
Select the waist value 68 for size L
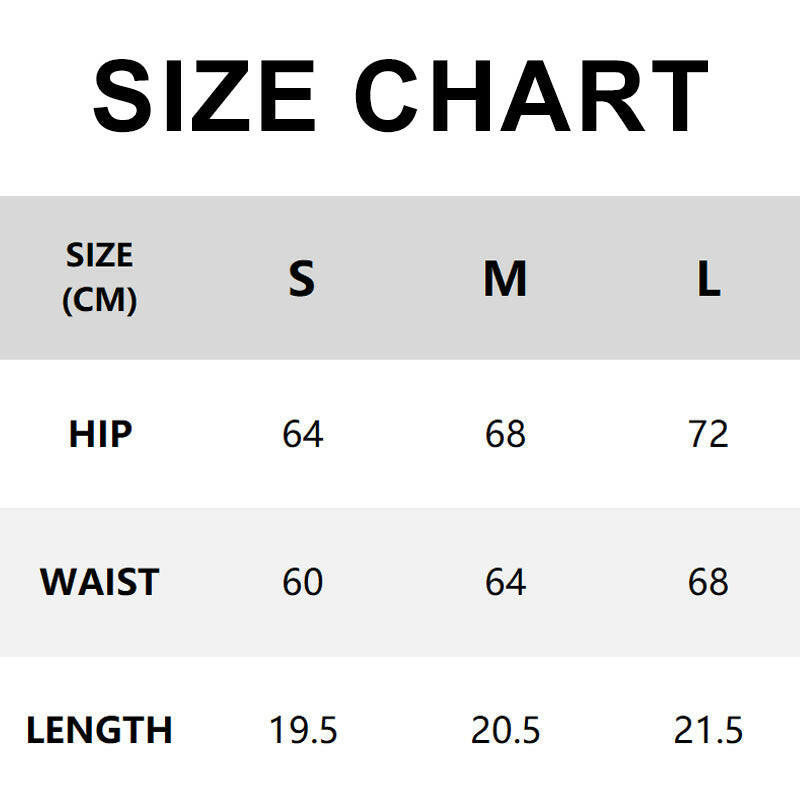(708, 582)
